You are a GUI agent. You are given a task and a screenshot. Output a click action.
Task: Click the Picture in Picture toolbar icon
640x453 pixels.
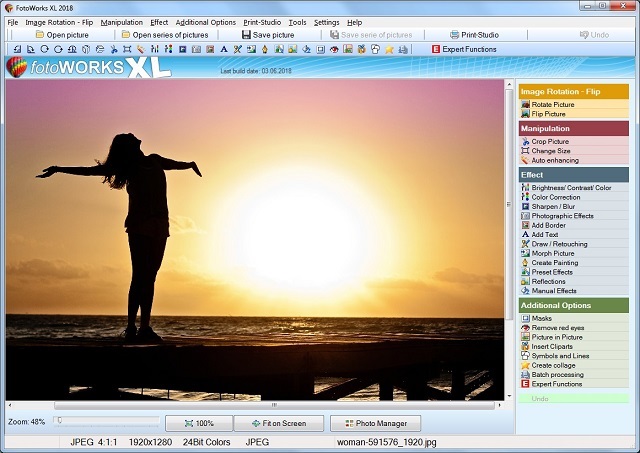[348, 49]
